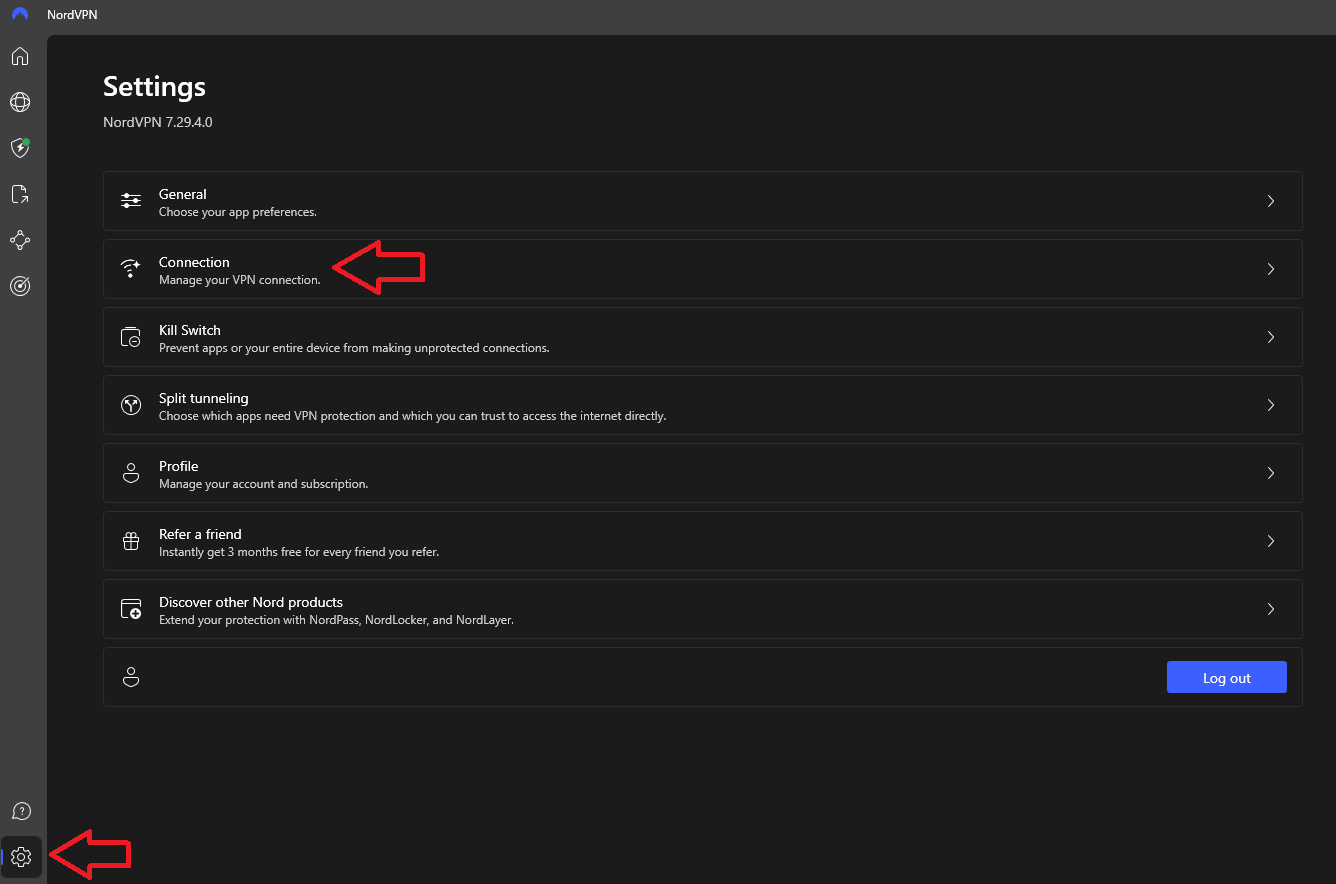Viewport: 1336px width, 884px height.
Task: Click the gift icon beside Refer a friend
Action: (131, 541)
